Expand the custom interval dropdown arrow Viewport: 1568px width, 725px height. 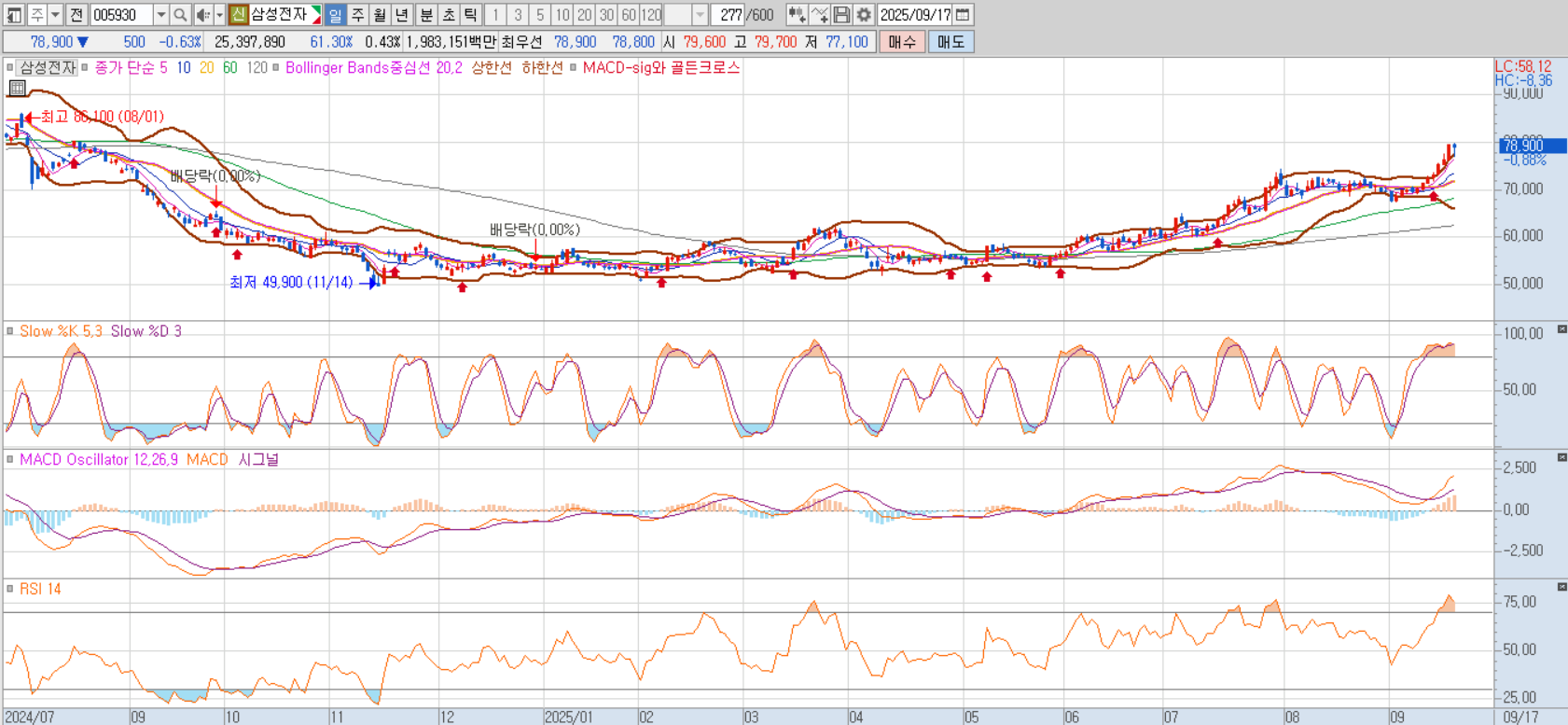click(x=701, y=15)
